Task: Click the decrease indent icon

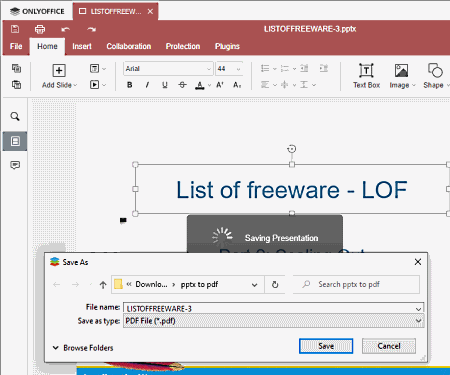Action: point(304,68)
